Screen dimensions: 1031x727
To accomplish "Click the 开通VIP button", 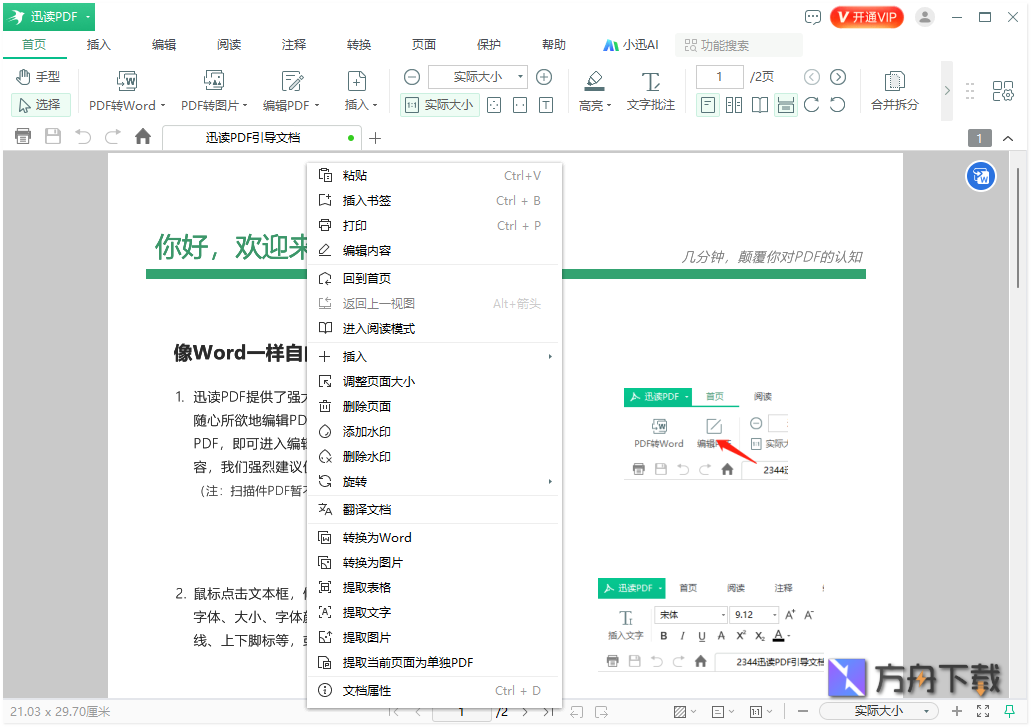I will click(x=867, y=17).
